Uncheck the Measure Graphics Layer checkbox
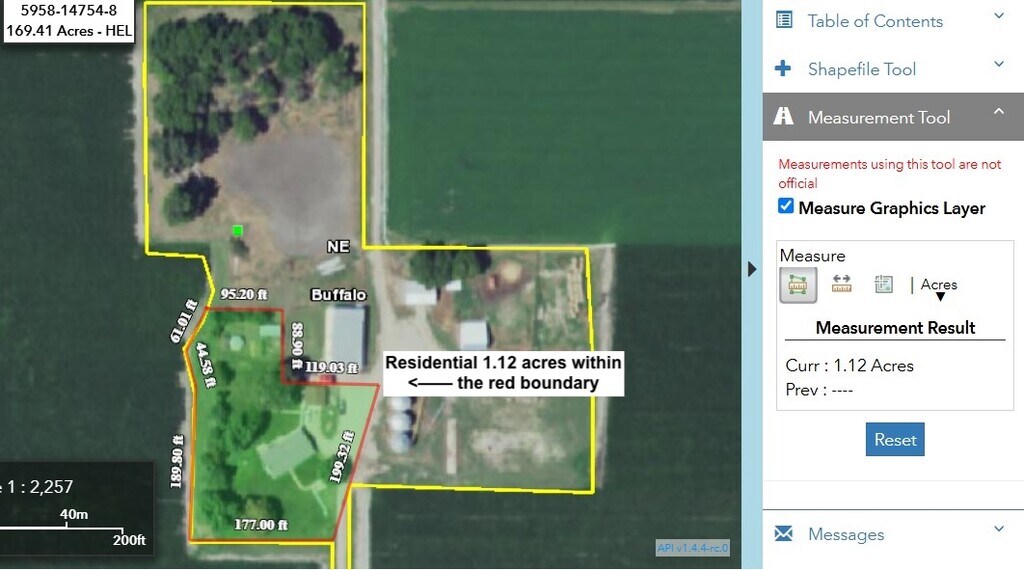This screenshot has width=1024, height=570. [786, 206]
